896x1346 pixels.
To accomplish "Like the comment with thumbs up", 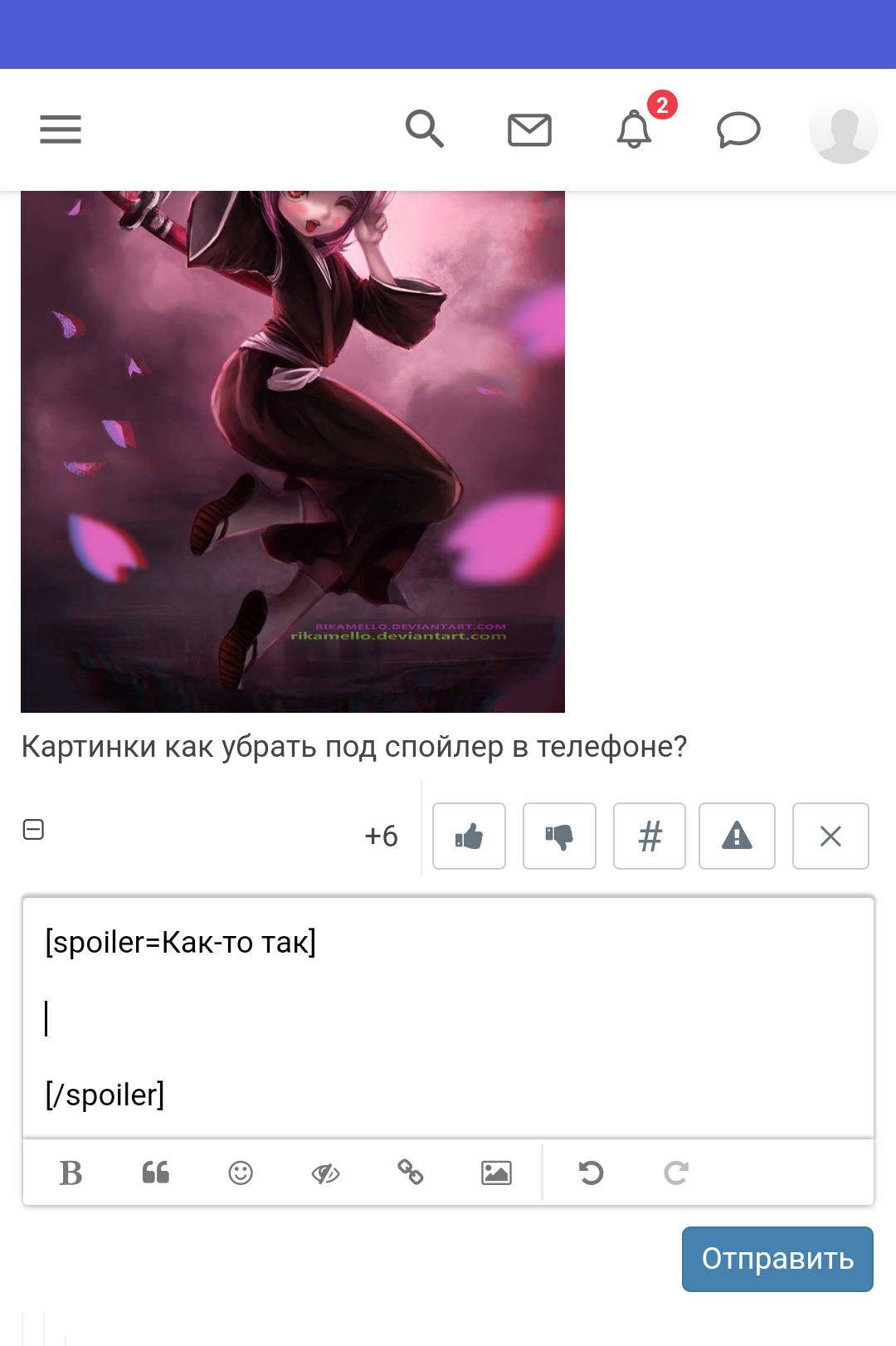I will tap(469, 836).
